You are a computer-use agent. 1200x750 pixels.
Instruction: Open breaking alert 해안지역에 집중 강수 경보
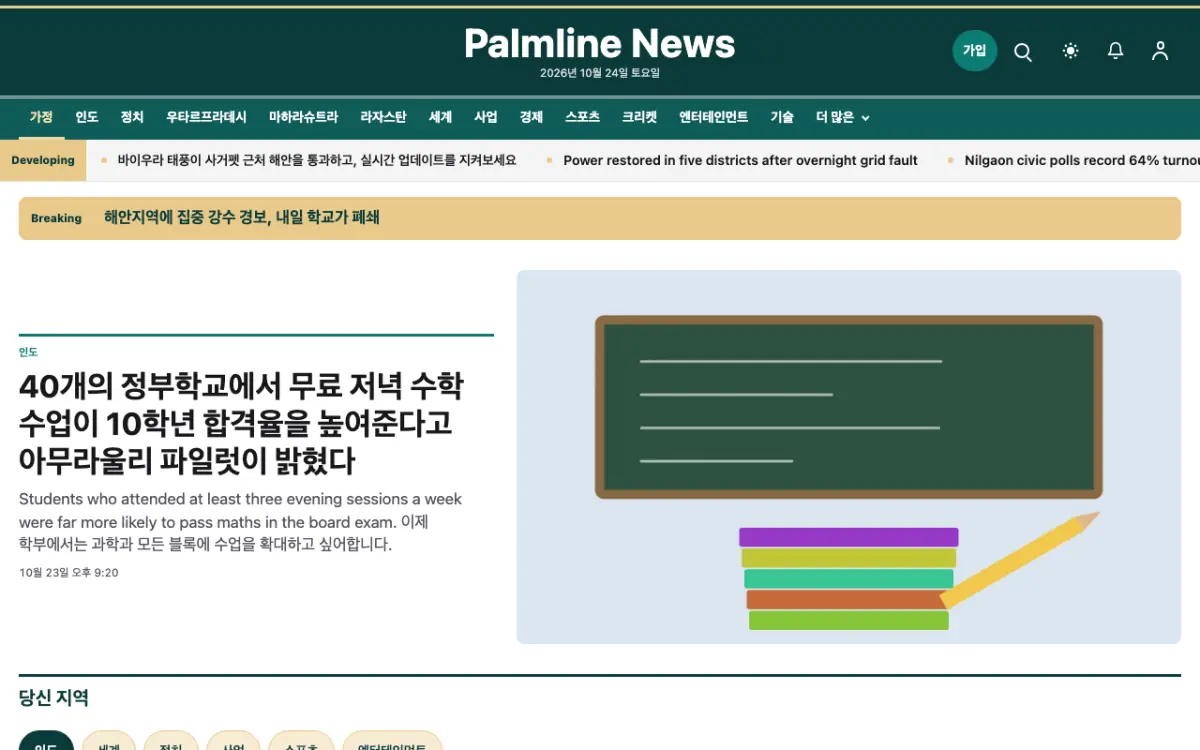242,217
